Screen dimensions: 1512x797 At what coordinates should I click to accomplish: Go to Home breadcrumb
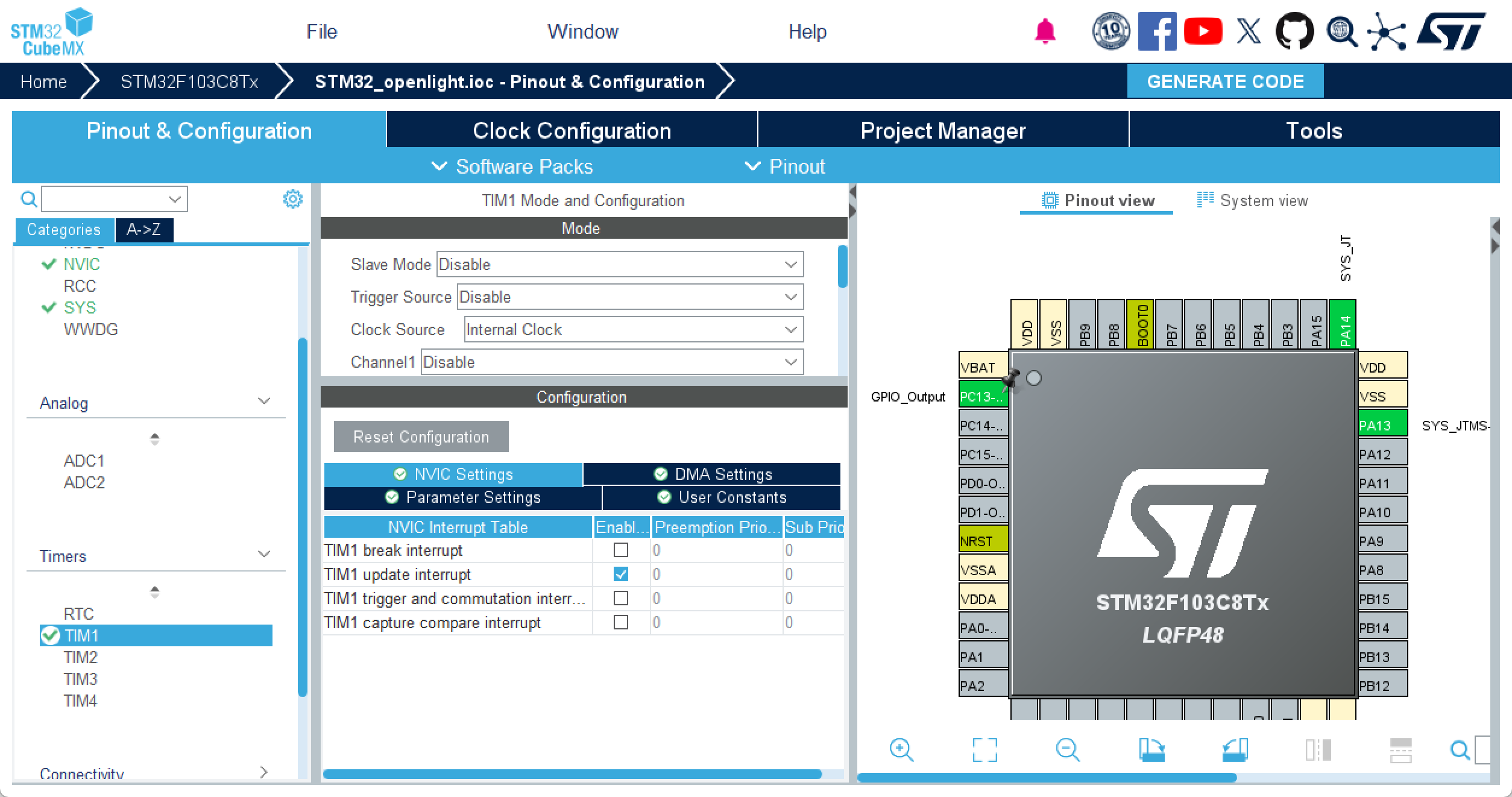(x=43, y=81)
